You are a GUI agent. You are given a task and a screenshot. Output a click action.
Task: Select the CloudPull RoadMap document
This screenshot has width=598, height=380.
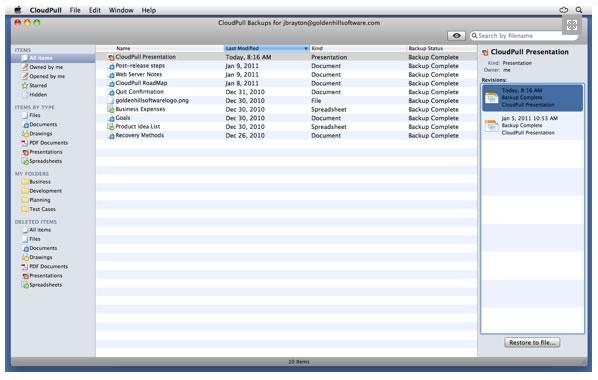141,83
